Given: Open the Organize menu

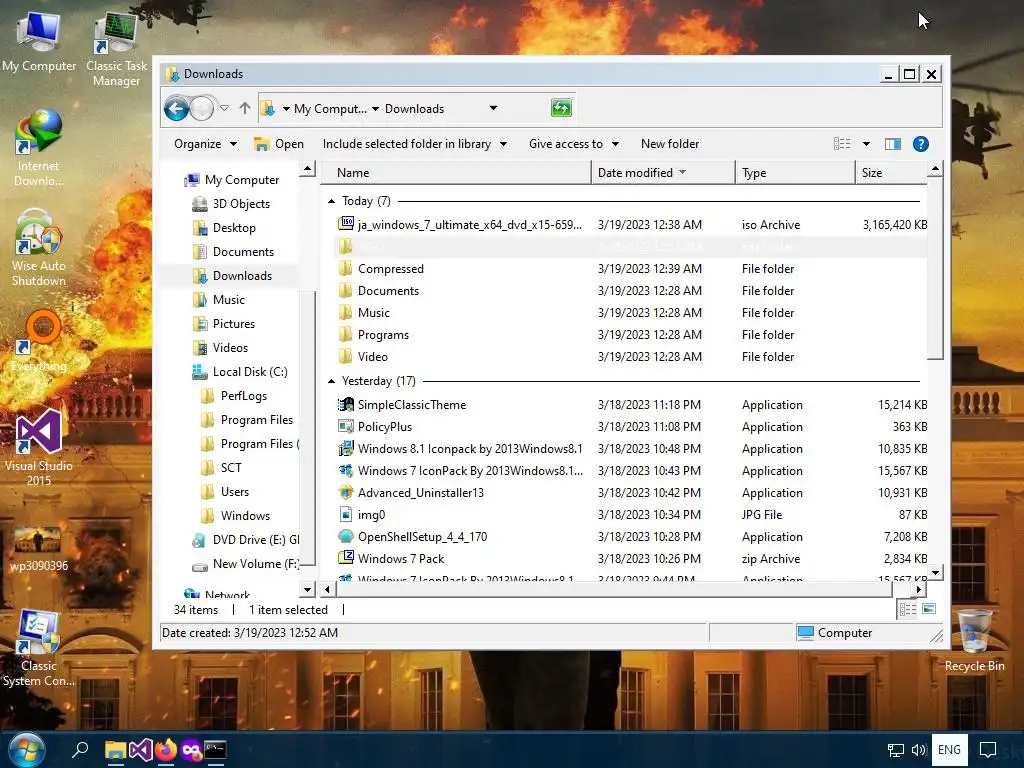Looking at the screenshot, I should click(x=205, y=144).
